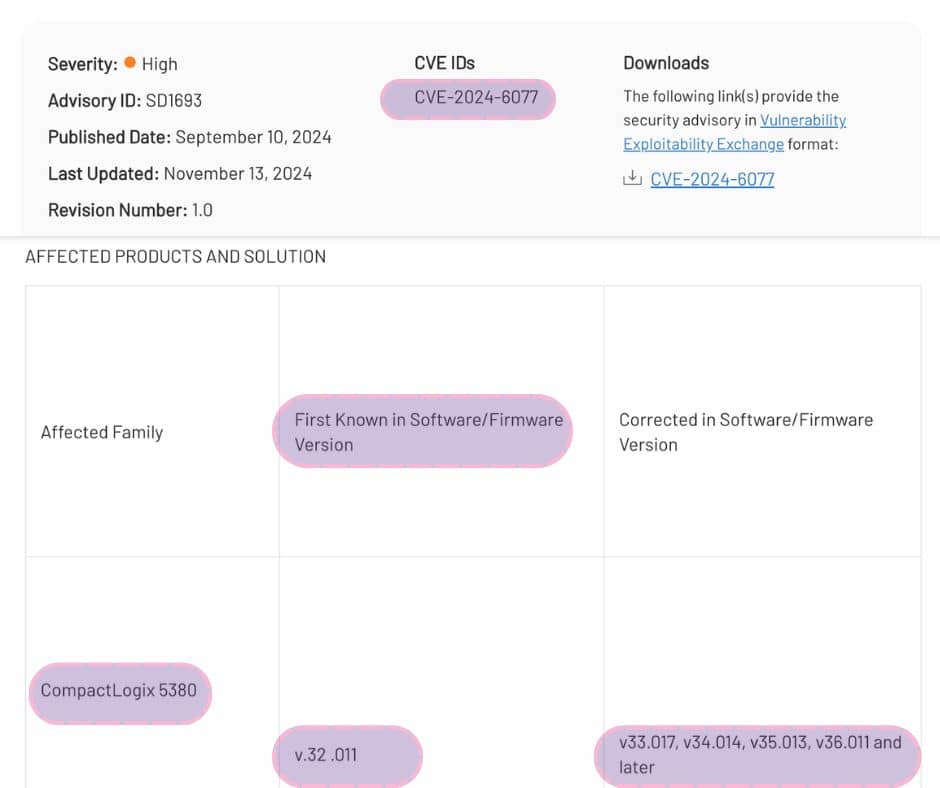Click the Severity: High field
Viewport: 940px width, 788px height.
click(112, 64)
